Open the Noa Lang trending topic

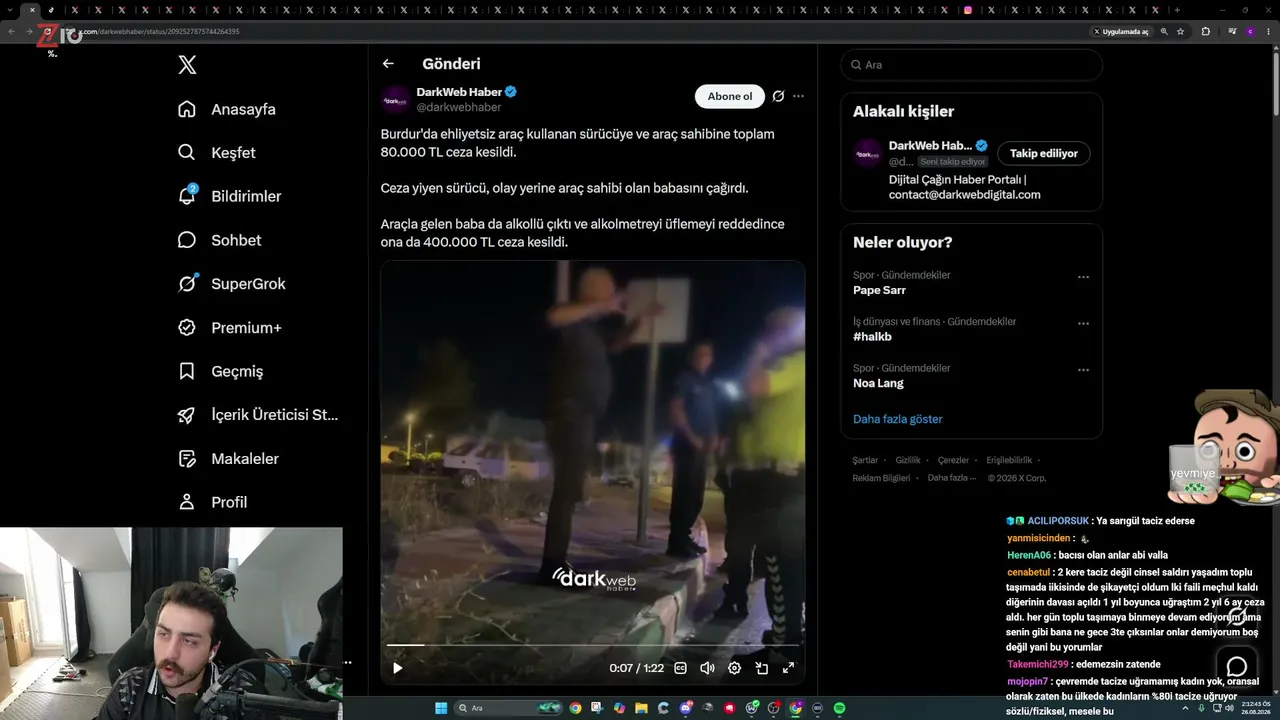(878, 383)
